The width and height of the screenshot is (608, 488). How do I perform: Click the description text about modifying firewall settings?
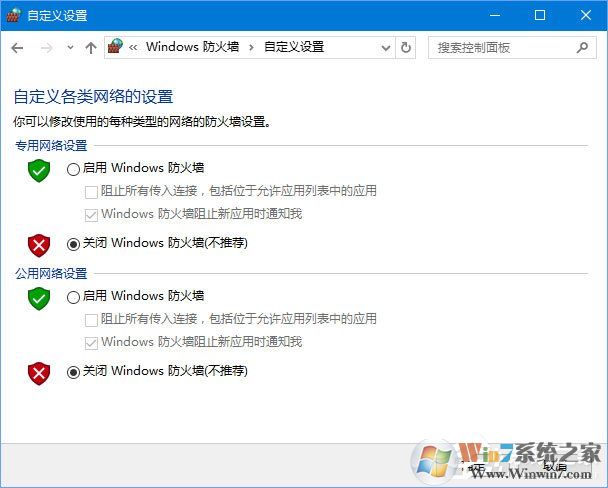click(142, 122)
